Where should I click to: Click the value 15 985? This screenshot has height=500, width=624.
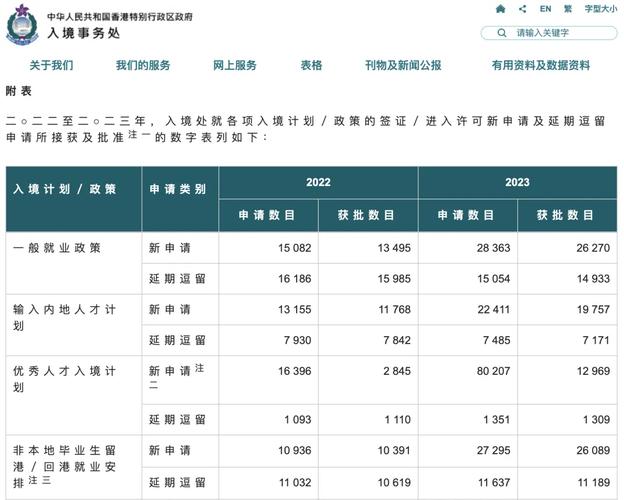[394, 279]
